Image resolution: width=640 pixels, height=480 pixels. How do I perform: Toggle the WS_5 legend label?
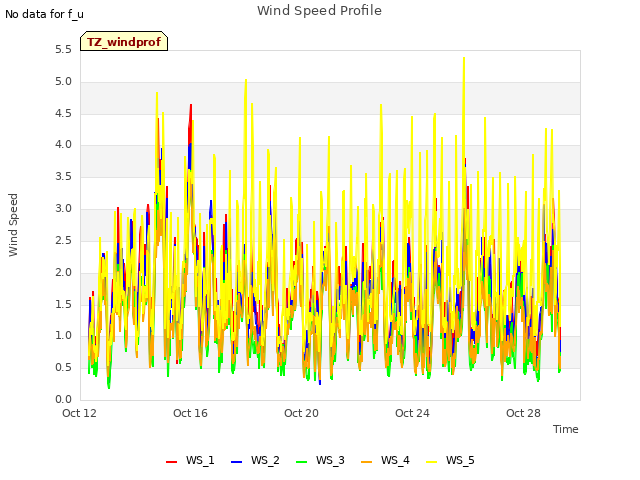coord(460,460)
